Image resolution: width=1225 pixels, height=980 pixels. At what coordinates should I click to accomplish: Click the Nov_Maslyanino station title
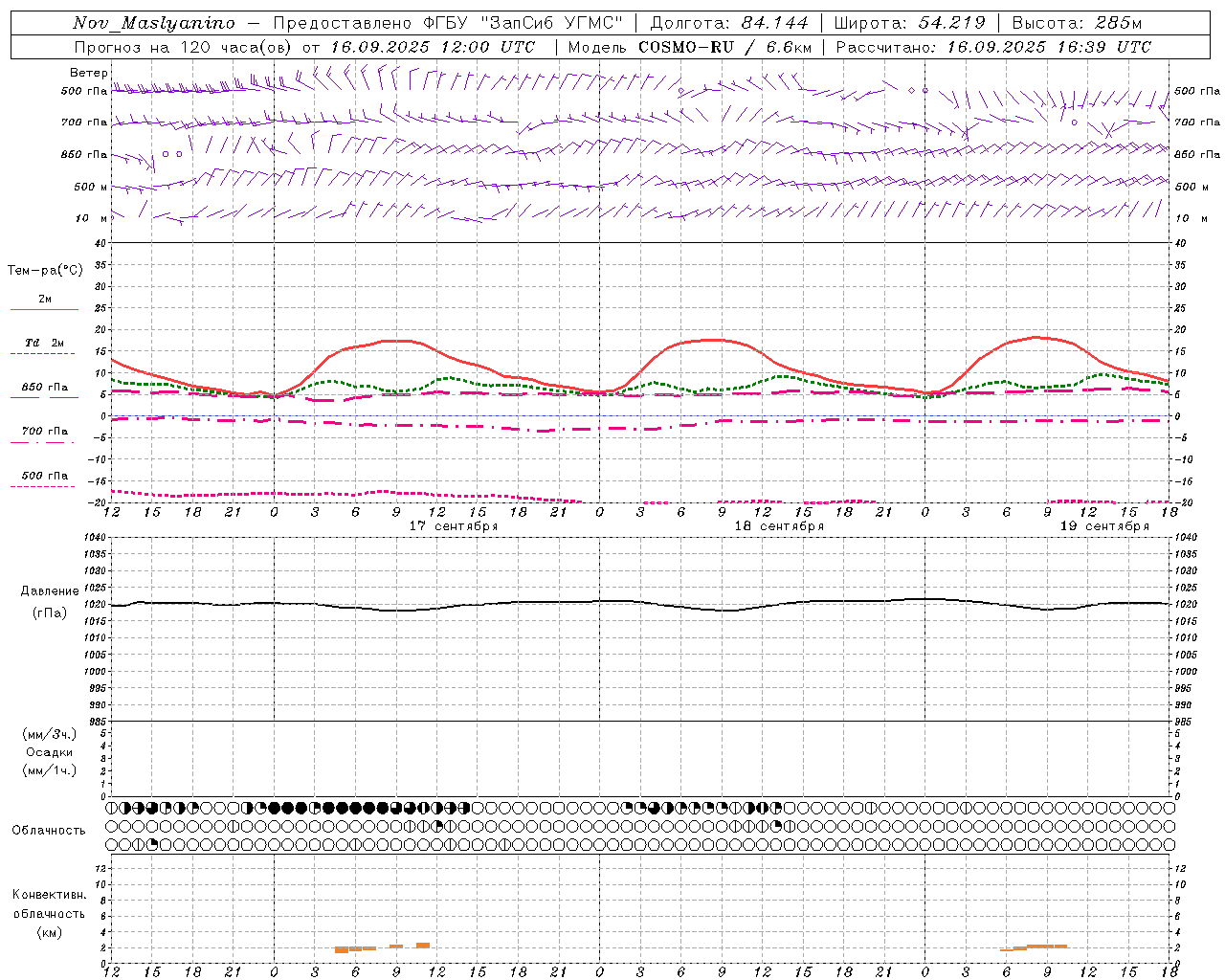coord(153,23)
